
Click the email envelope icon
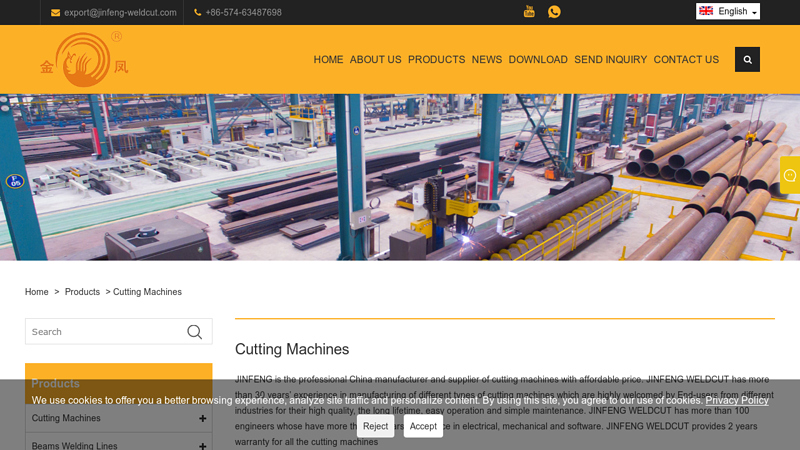[x=56, y=13]
